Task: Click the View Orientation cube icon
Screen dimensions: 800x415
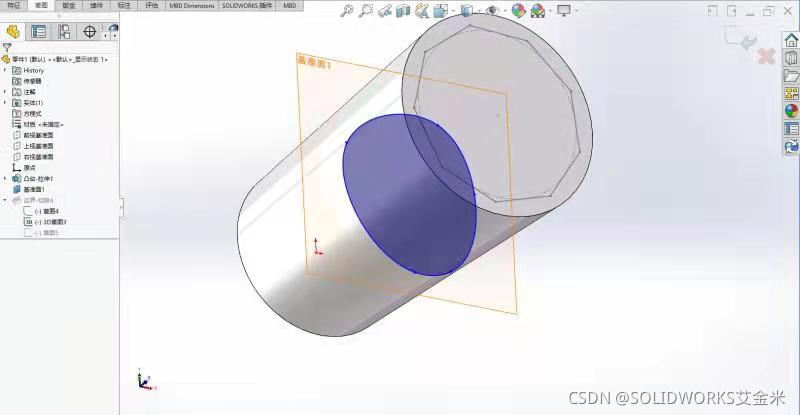Action: pyautogui.click(x=440, y=11)
